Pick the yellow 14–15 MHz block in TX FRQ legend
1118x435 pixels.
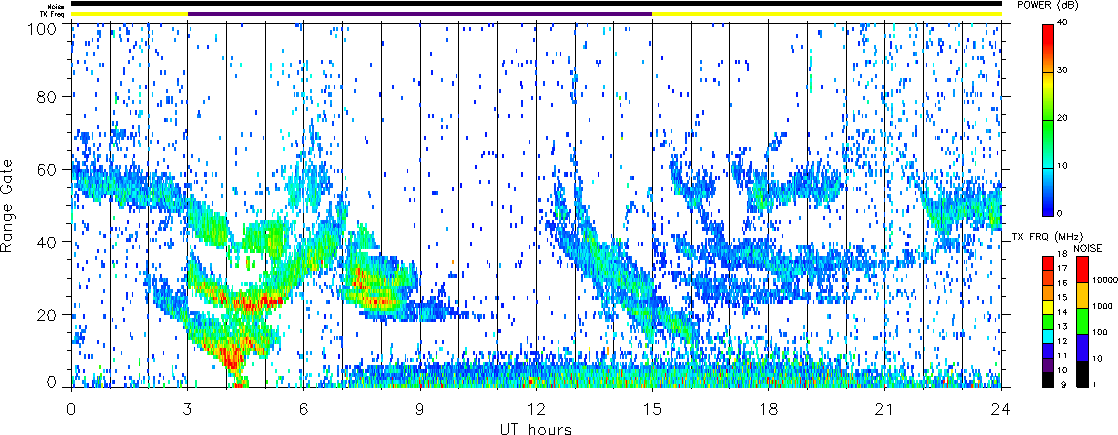[1048, 306]
